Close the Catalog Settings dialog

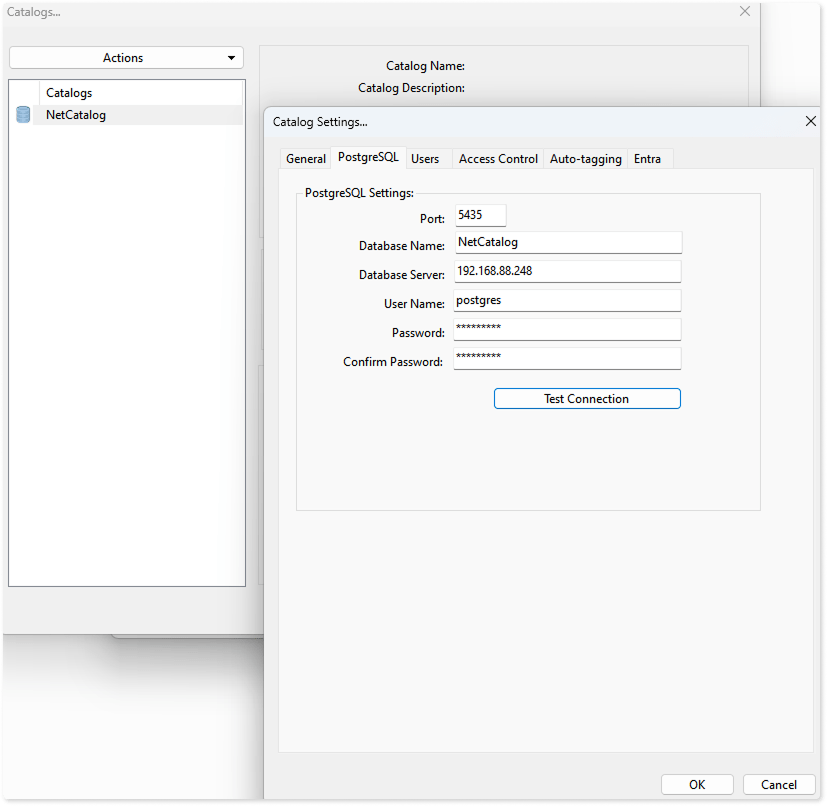click(x=811, y=121)
